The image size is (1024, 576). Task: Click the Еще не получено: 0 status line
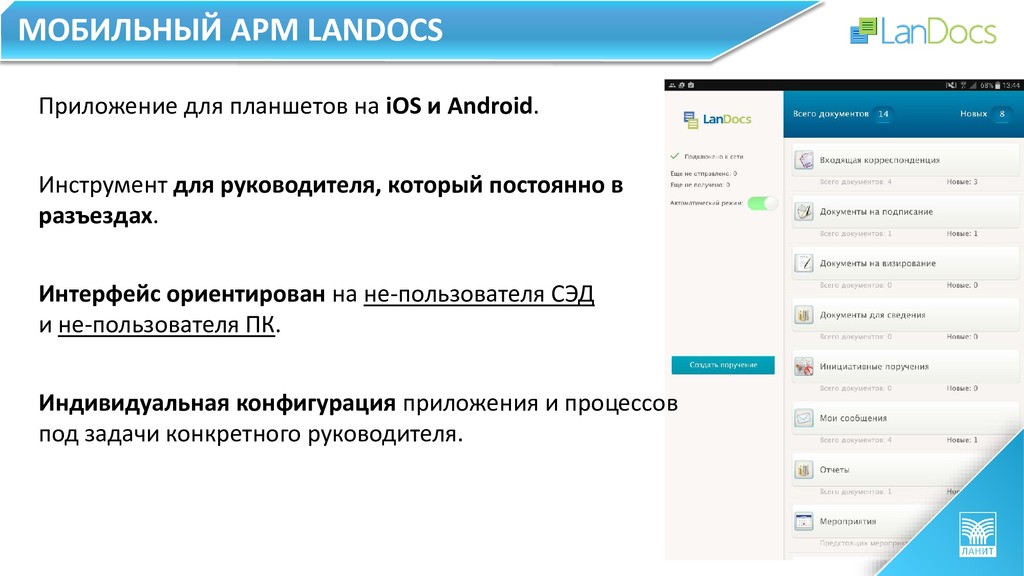(x=700, y=185)
